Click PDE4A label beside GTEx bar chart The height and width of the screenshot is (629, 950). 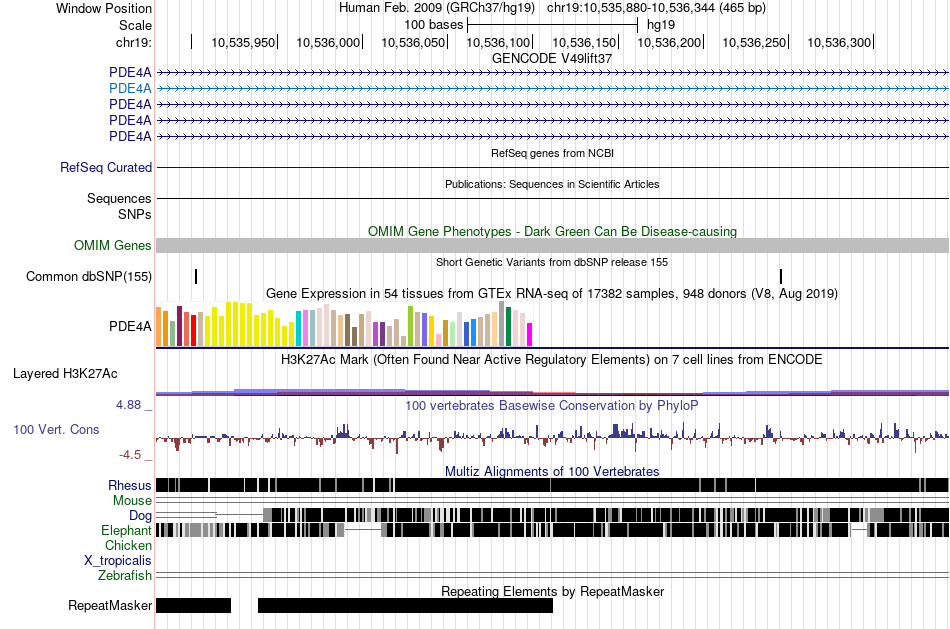130,327
